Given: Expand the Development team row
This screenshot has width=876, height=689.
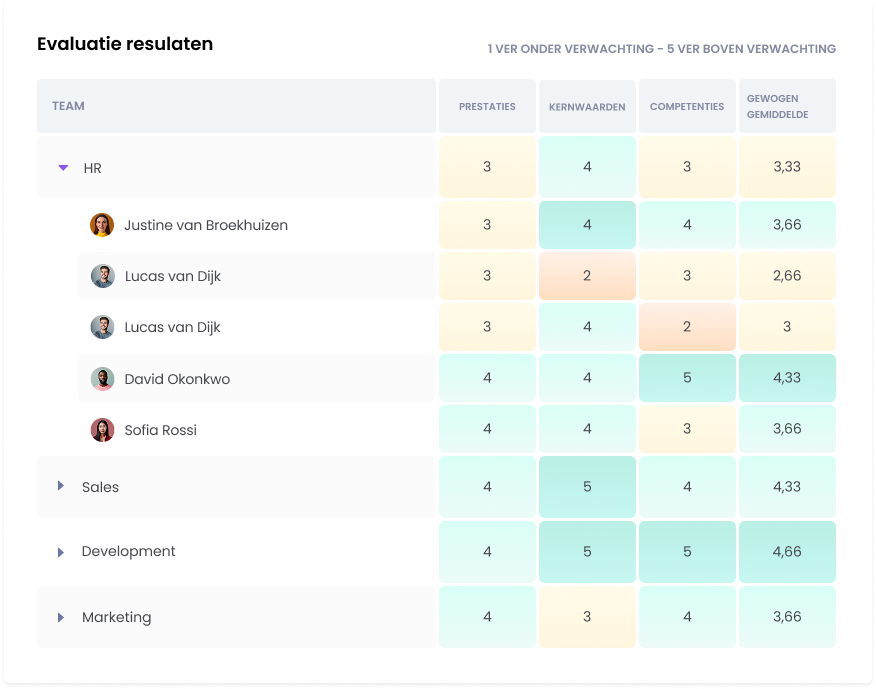Looking at the screenshot, I should (61, 552).
